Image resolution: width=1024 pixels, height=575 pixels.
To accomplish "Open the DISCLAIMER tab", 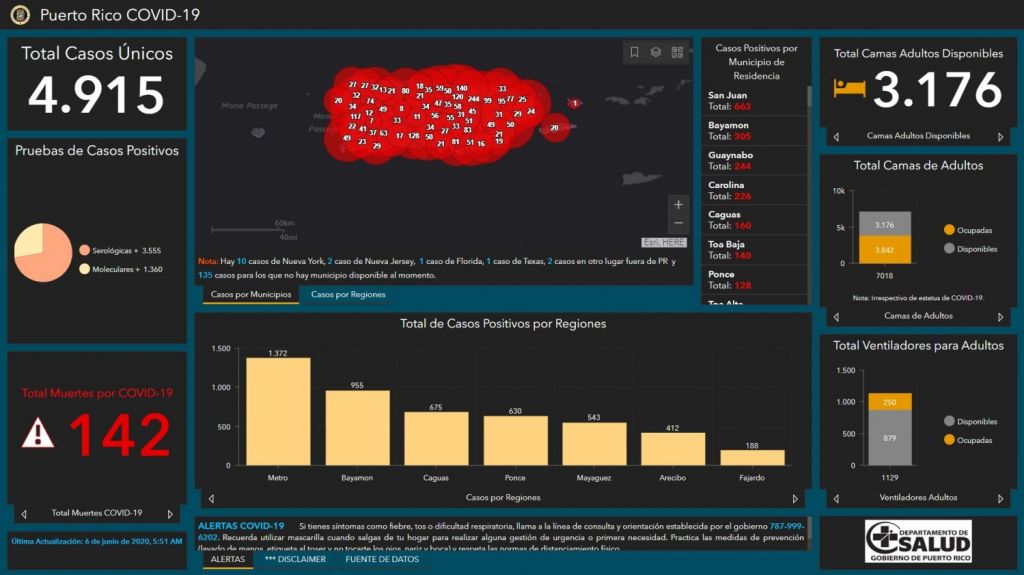I will point(295,559).
